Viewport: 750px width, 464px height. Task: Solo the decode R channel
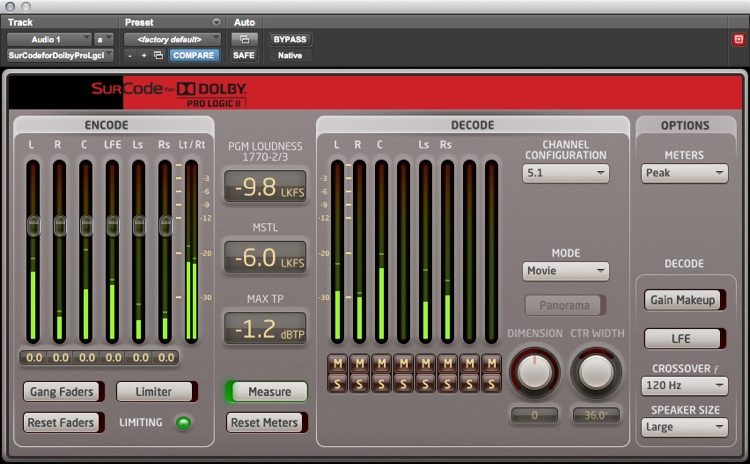pos(360,384)
